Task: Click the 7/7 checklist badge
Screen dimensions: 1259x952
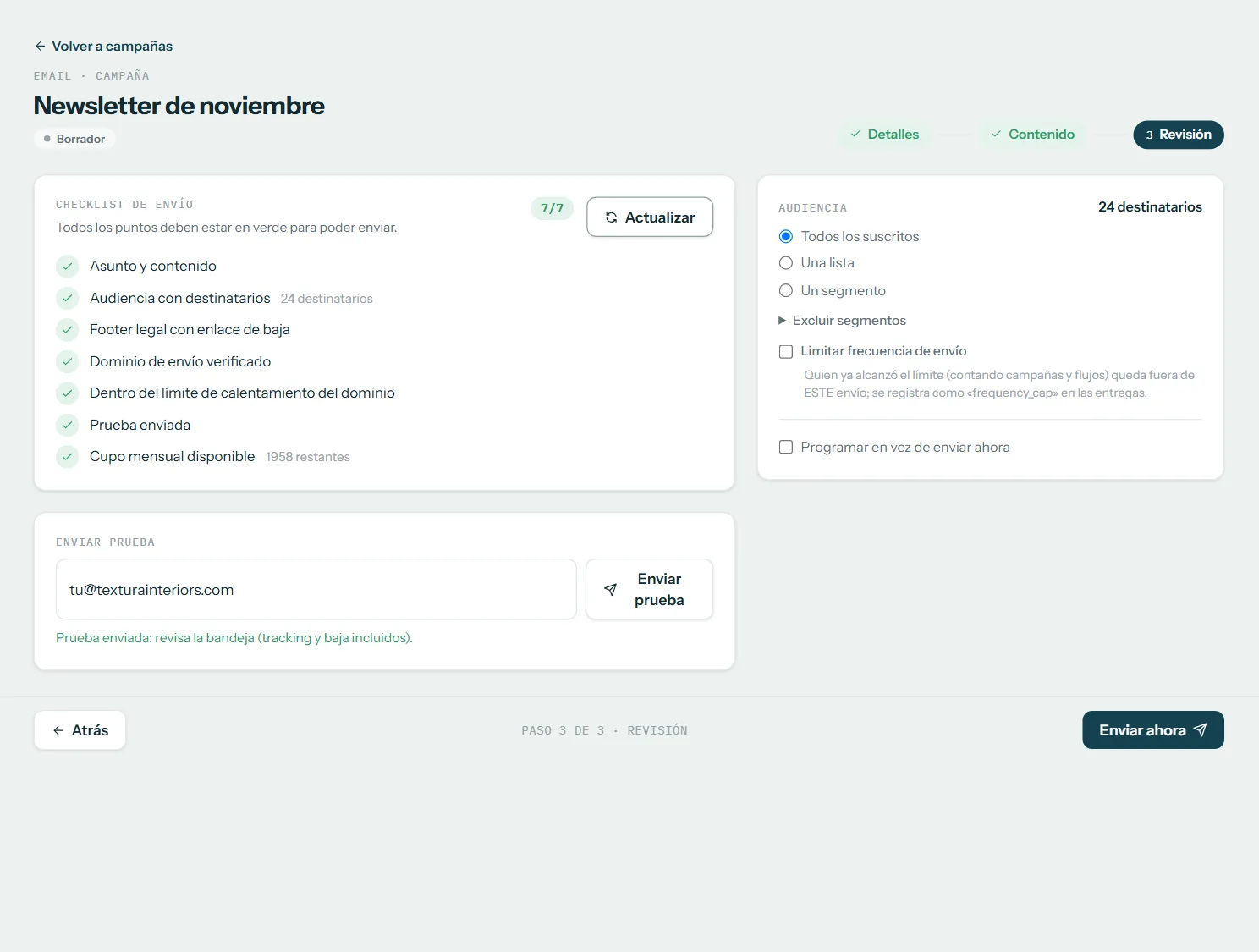Action: 552,208
